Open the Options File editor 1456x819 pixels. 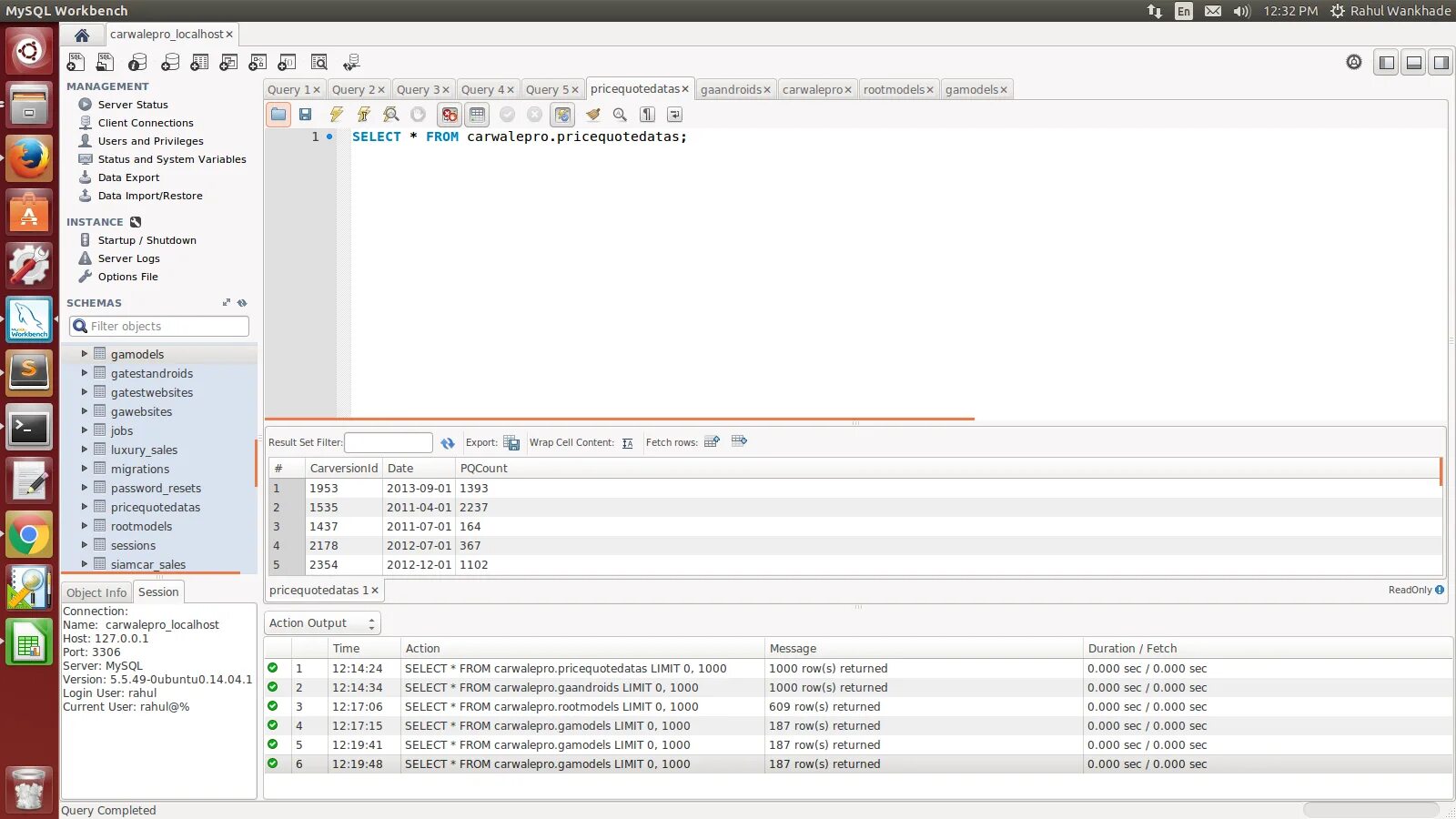[128, 277]
